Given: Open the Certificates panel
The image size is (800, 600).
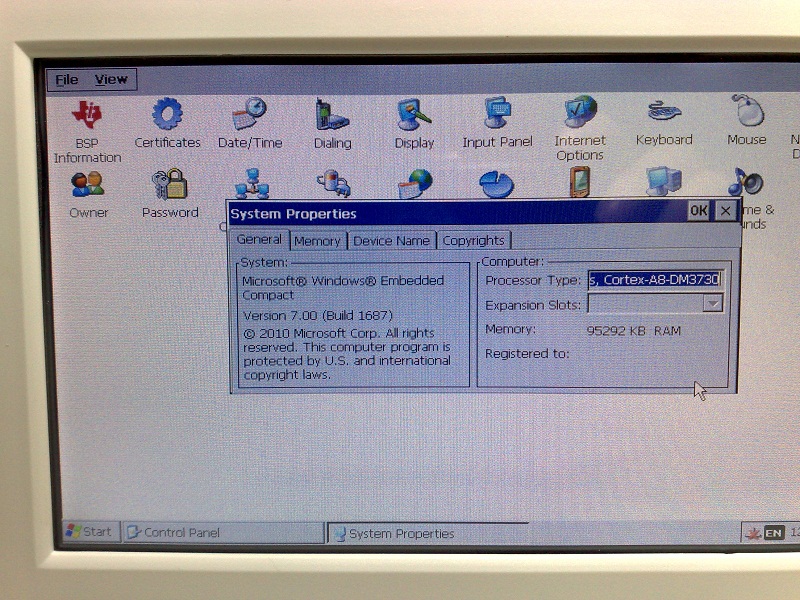Looking at the screenshot, I should tap(167, 115).
